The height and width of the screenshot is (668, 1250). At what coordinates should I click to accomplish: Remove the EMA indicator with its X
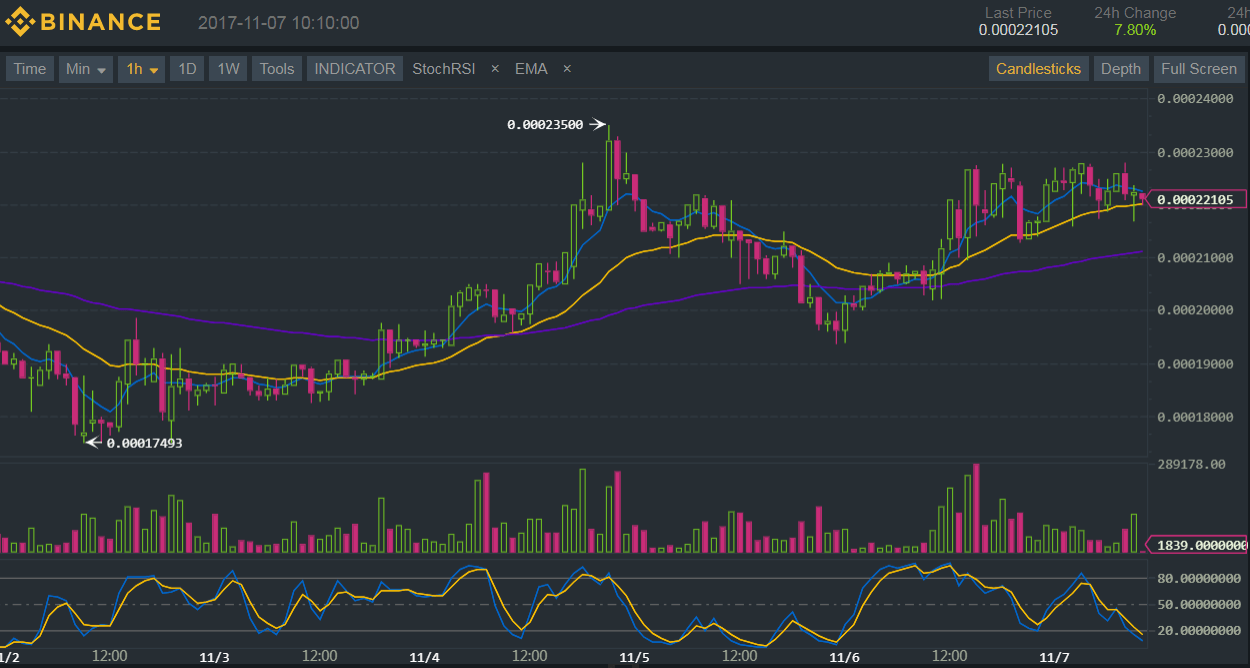click(567, 69)
